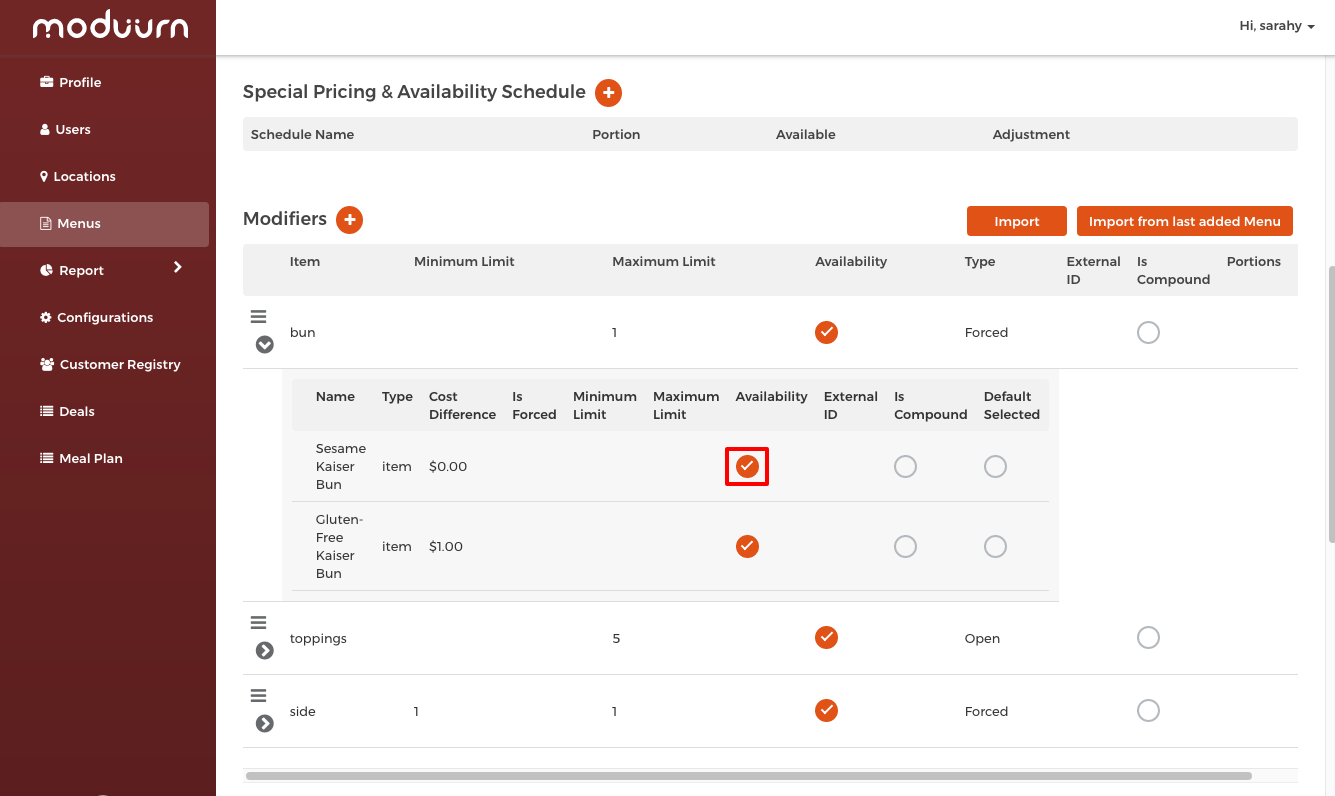Click the Users person icon
This screenshot has height=796, width=1335.
pos(45,129)
